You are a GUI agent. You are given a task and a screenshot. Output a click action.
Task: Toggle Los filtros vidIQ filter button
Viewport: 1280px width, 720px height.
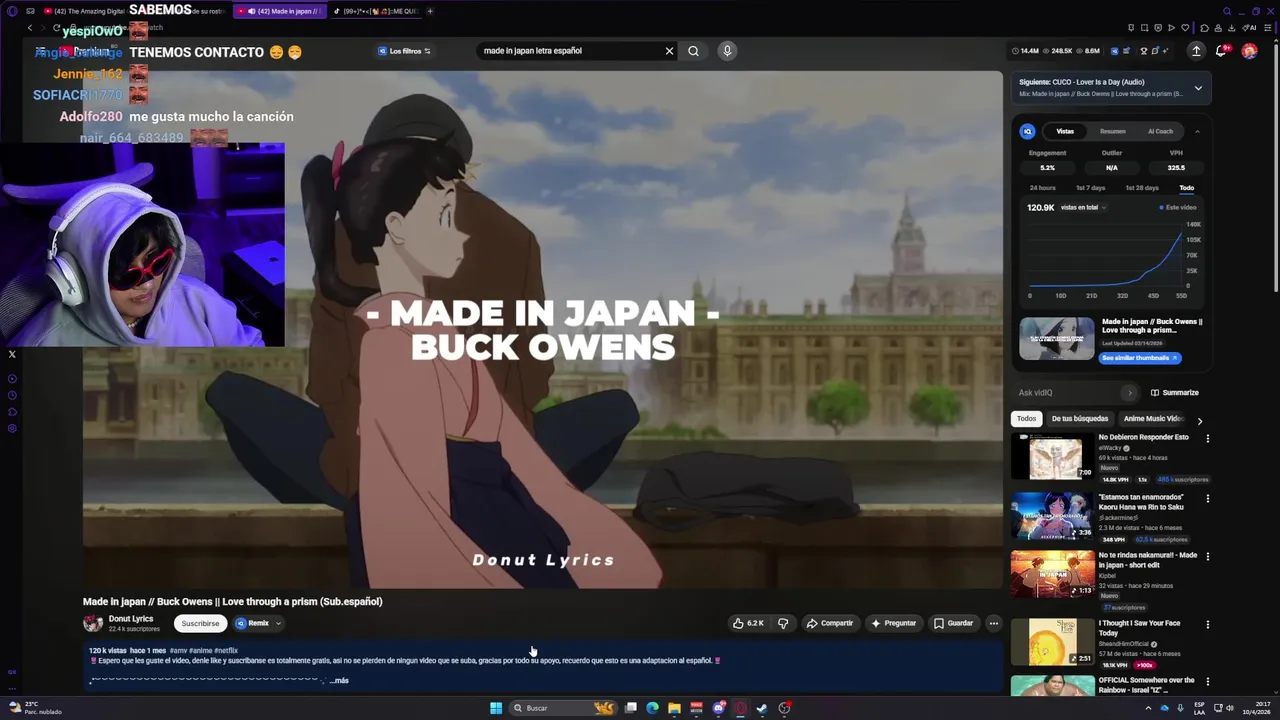[x=404, y=51]
